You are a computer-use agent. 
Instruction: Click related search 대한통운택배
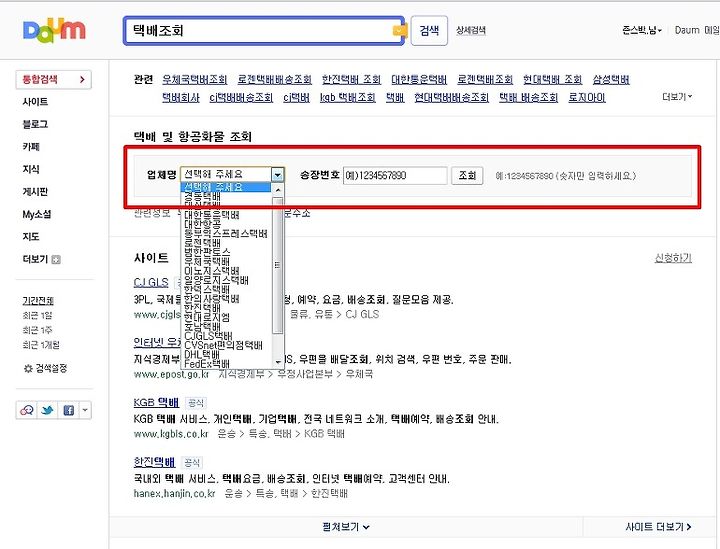pyautogui.click(x=419, y=79)
